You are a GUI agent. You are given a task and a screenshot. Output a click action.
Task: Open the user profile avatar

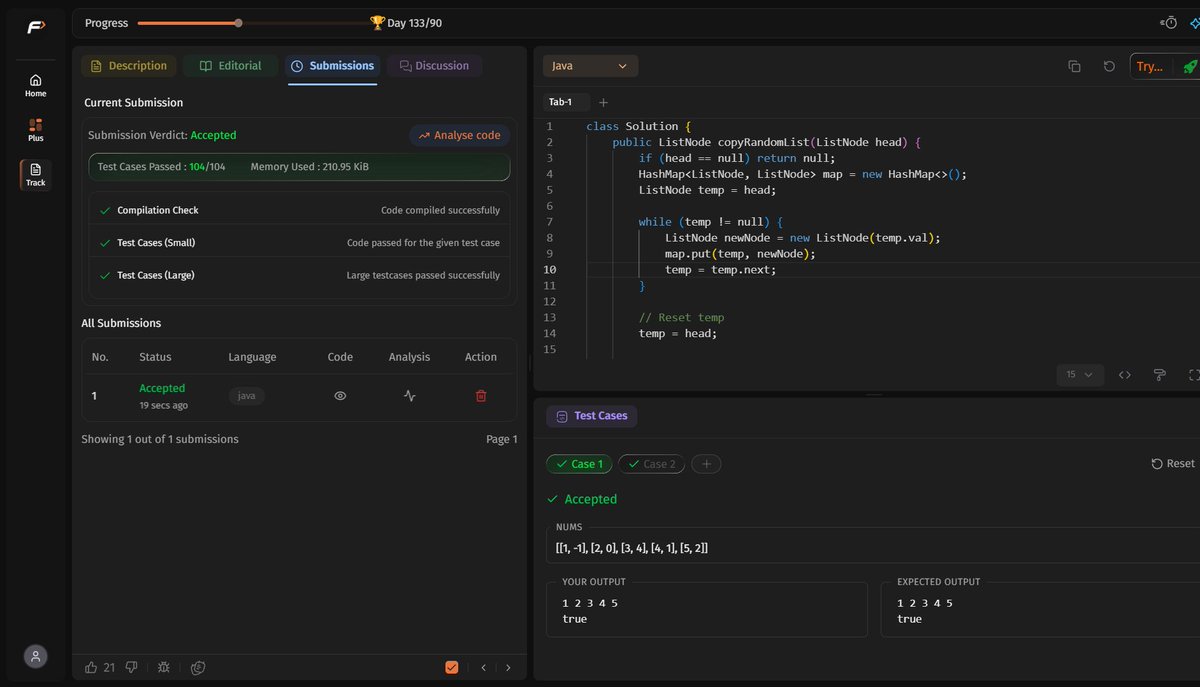click(35, 656)
